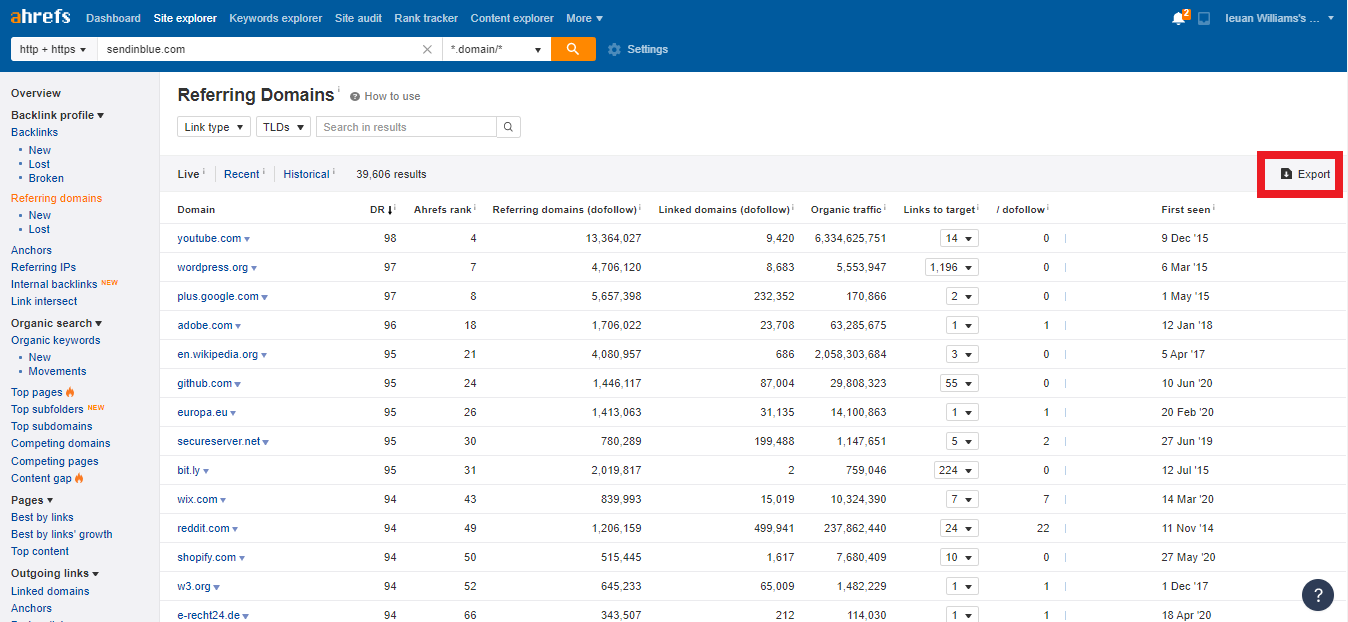Click the Ahrefs logo

tap(42, 17)
